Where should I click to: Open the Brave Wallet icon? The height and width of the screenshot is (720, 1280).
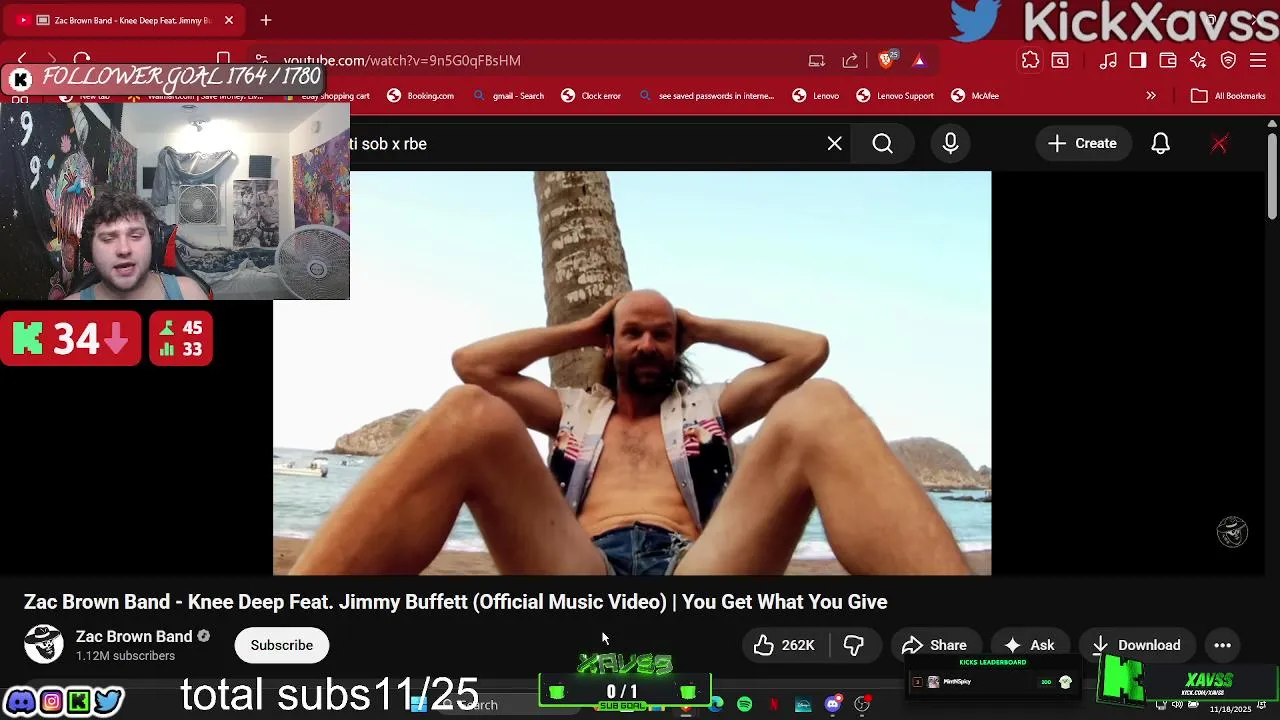click(x=1168, y=60)
